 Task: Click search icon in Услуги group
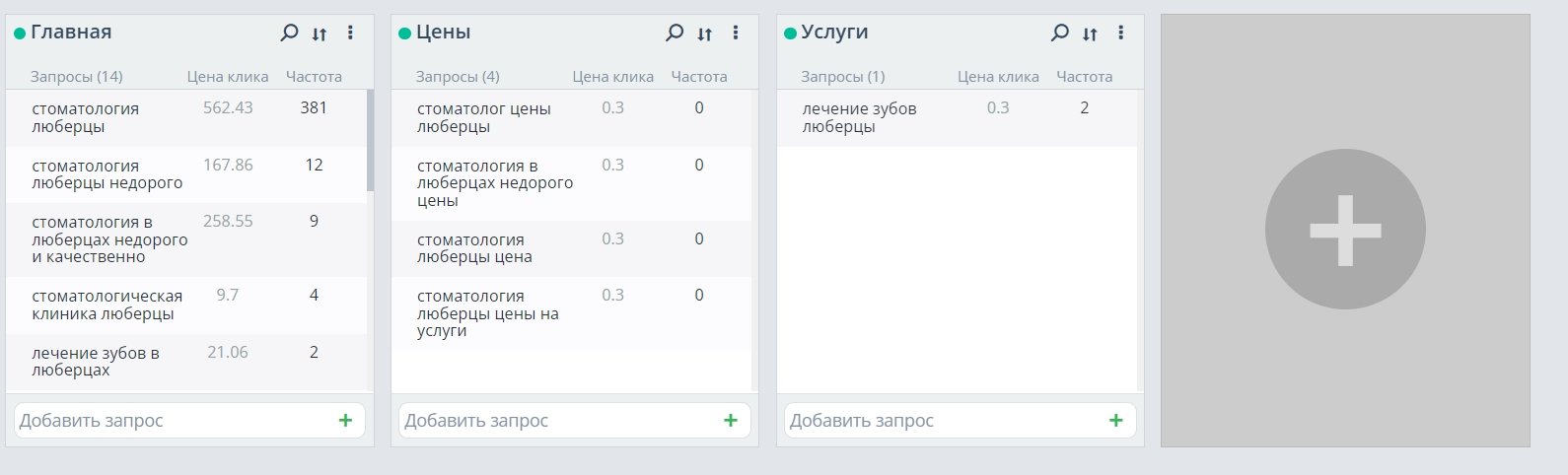click(x=1059, y=33)
